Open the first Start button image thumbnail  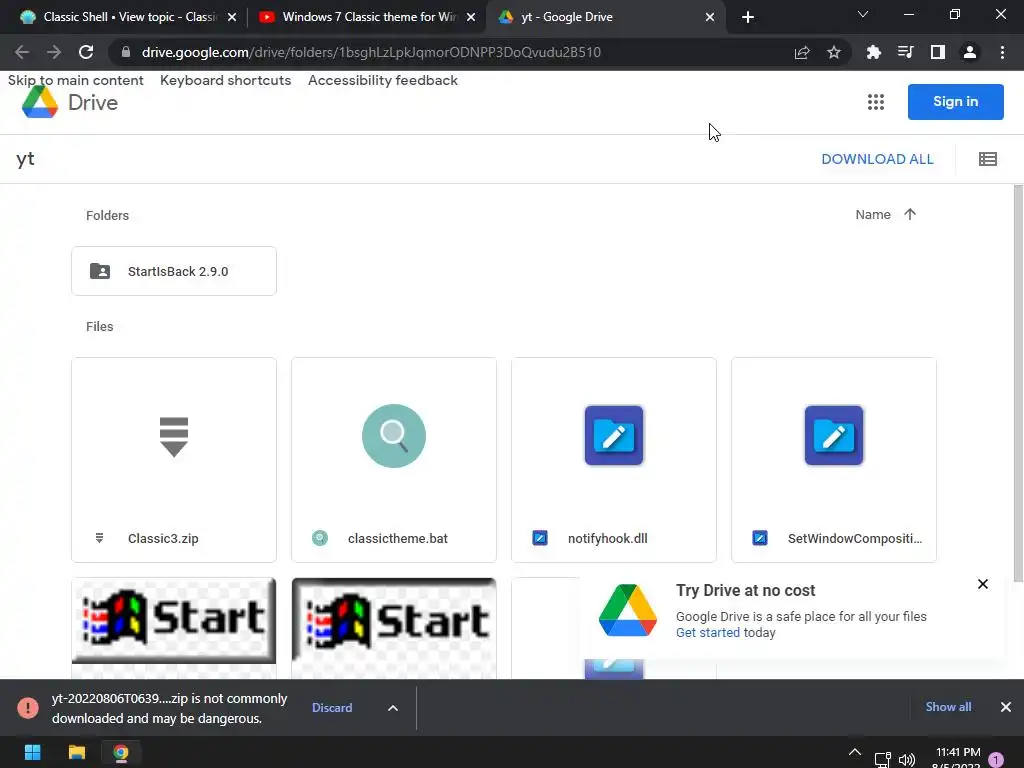click(174, 621)
